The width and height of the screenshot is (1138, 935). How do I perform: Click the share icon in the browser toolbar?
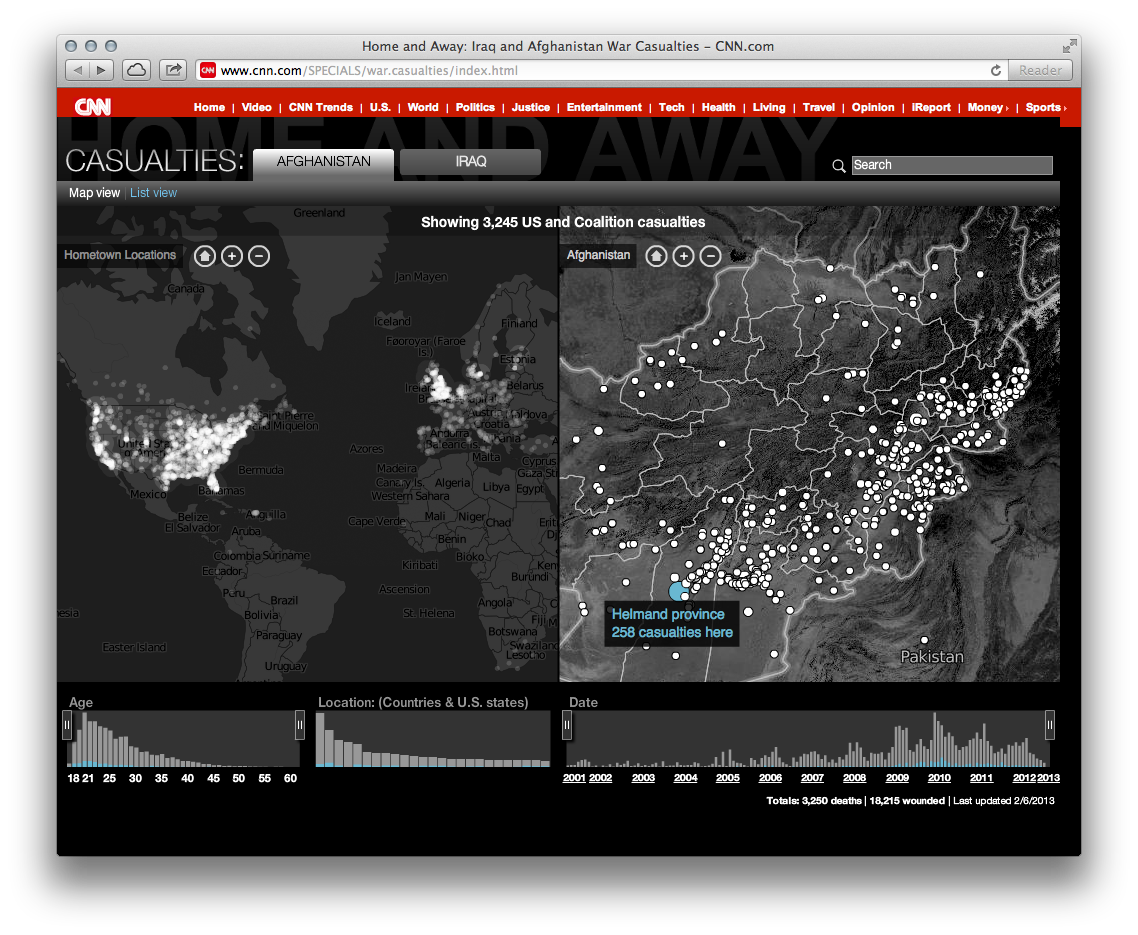click(171, 70)
